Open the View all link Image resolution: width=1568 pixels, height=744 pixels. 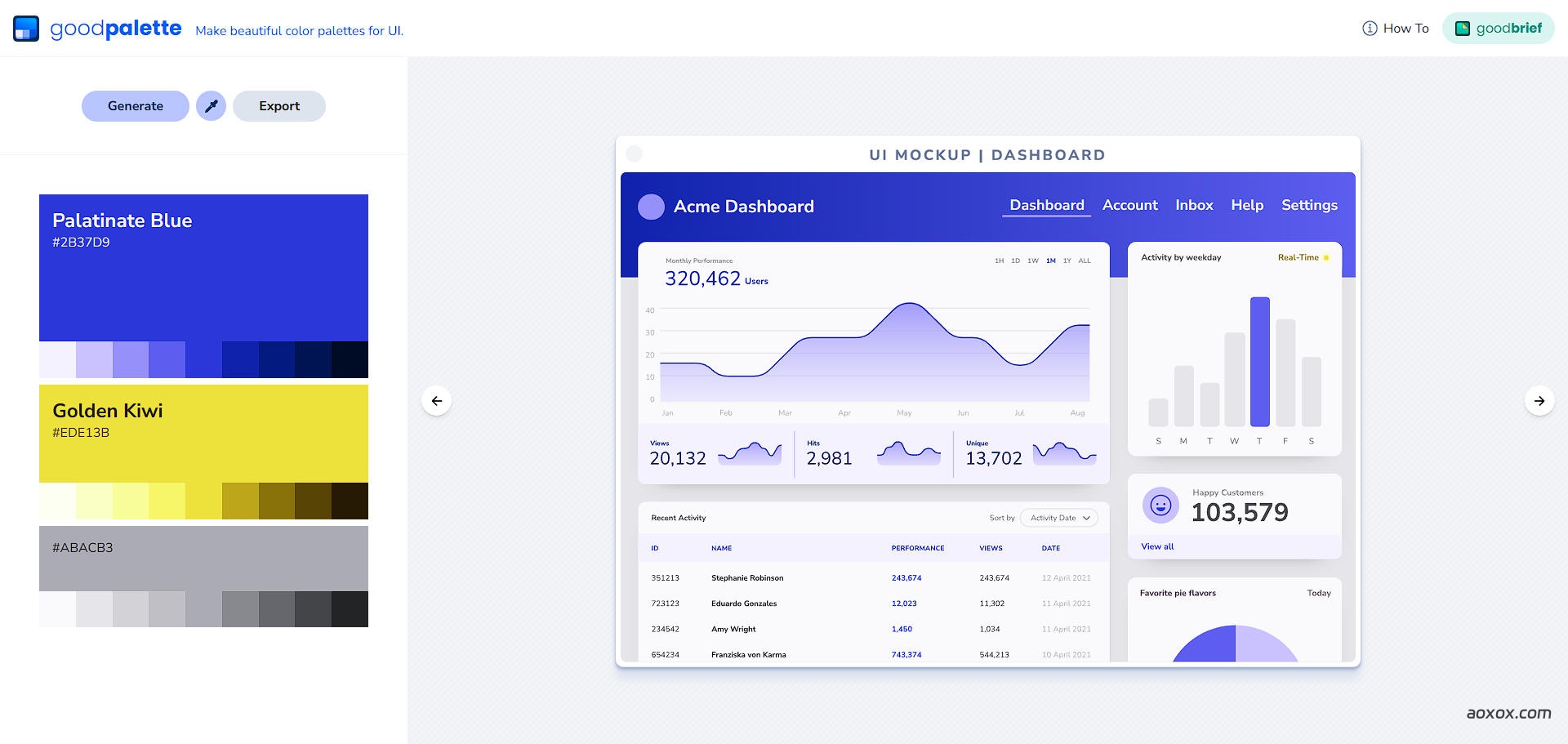[1157, 546]
